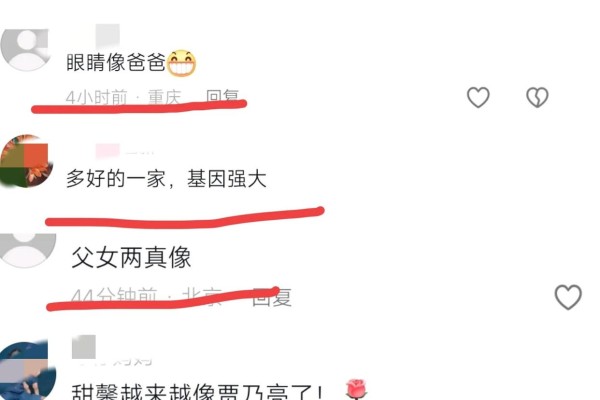600x400 pixels.
Task: Select the comment text "眼睛像爸爸"
Action: [x=116, y=62]
